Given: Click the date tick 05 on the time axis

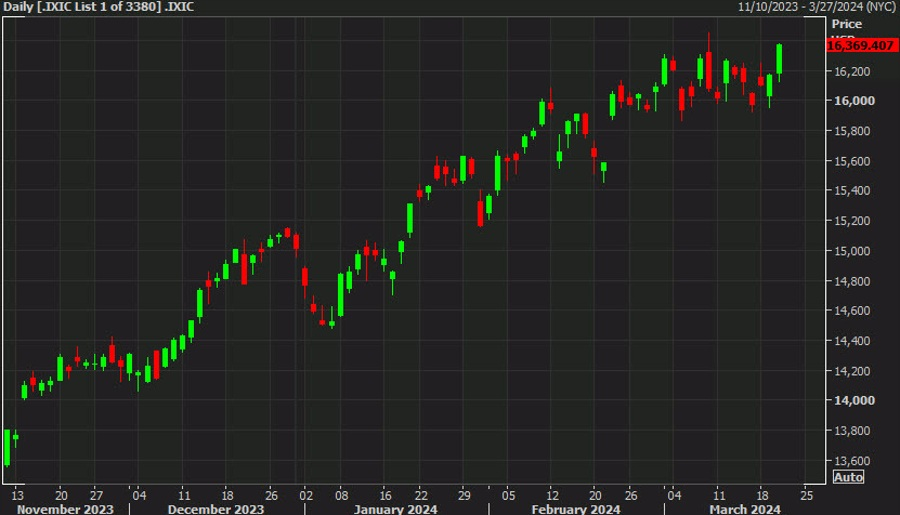Looking at the screenshot, I should coord(509,495).
